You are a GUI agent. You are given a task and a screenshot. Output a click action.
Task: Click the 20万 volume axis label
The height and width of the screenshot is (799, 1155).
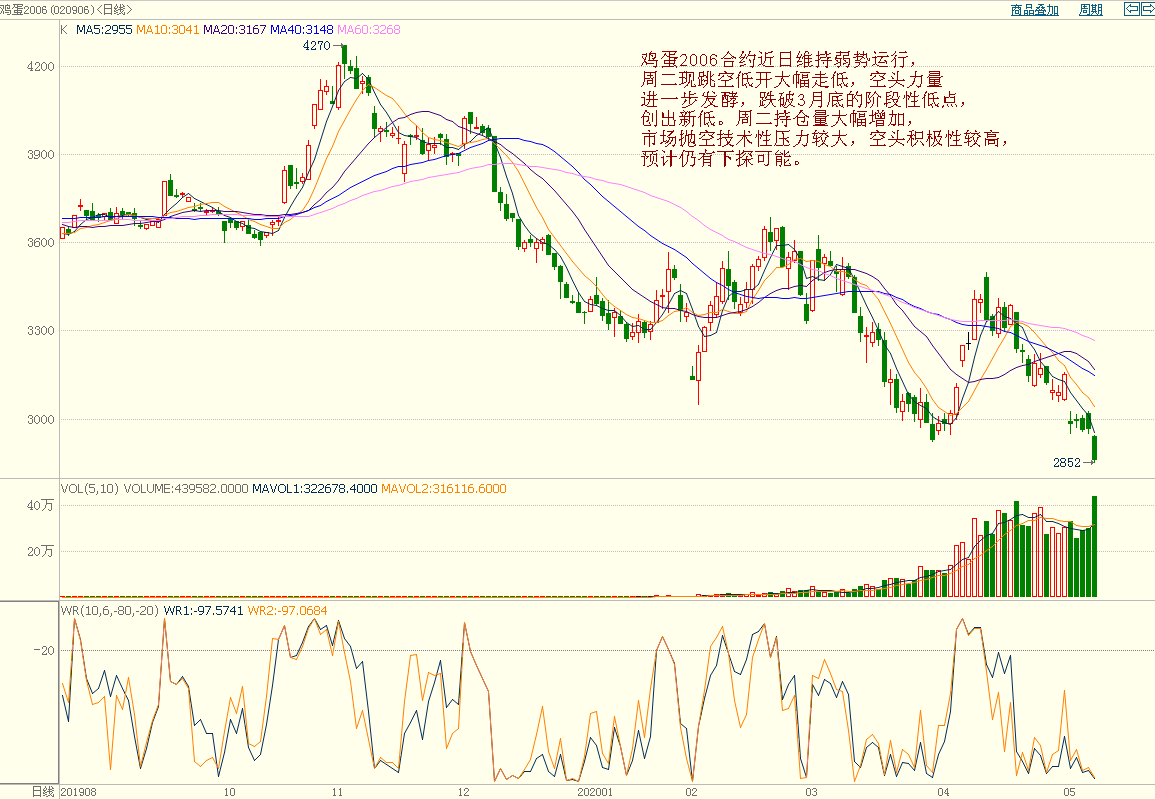pyautogui.click(x=41, y=551)
